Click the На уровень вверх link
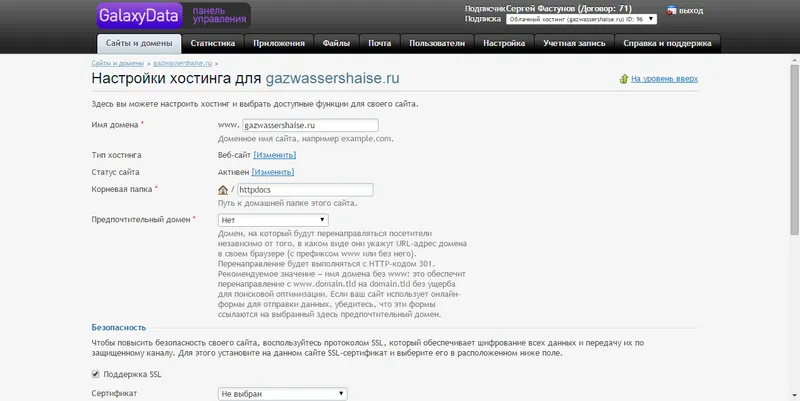Image resolution: width=800 pixels, height=401 pixels. [x=664, y=79]
